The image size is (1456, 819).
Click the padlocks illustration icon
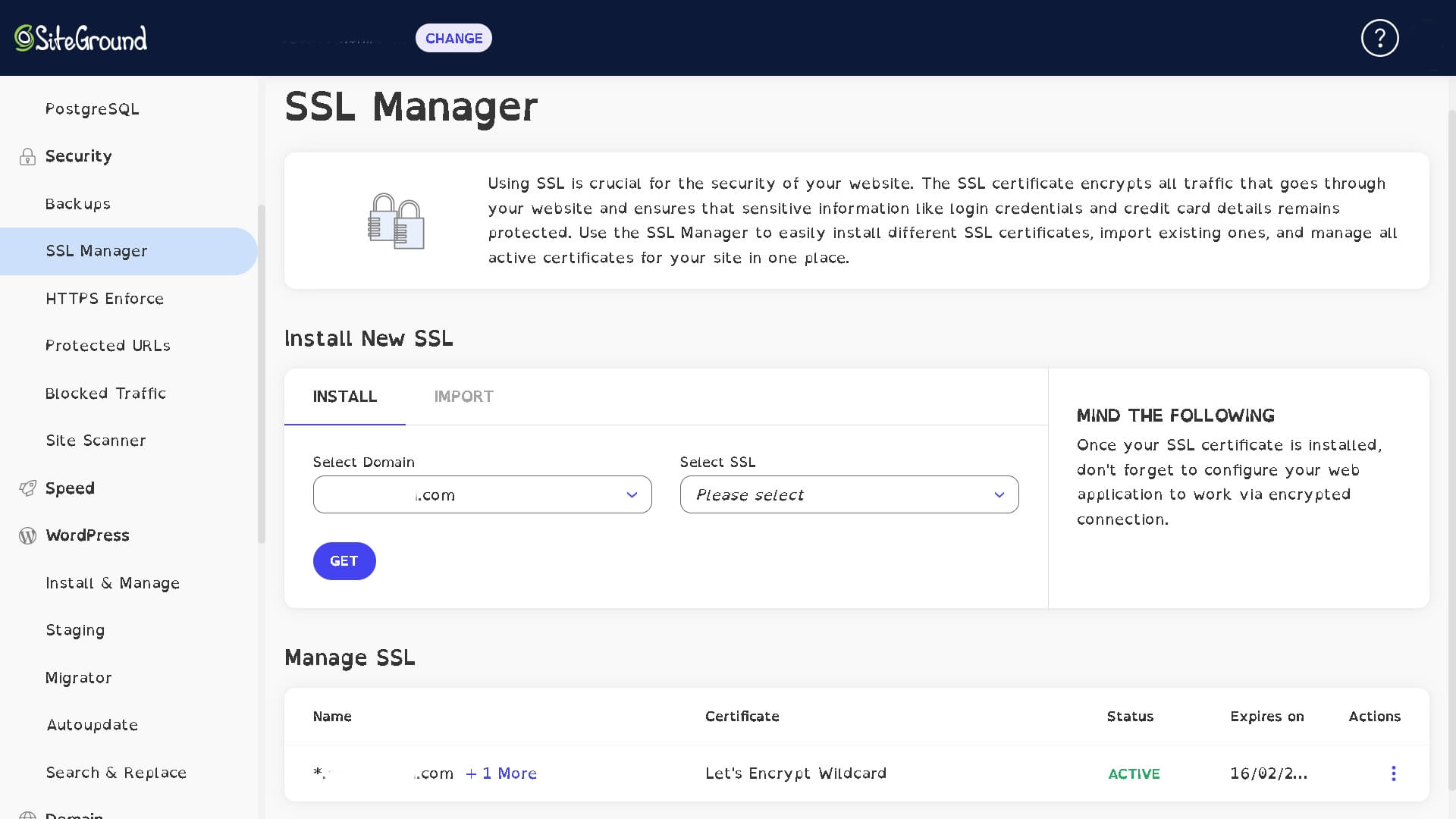[396, 221]
